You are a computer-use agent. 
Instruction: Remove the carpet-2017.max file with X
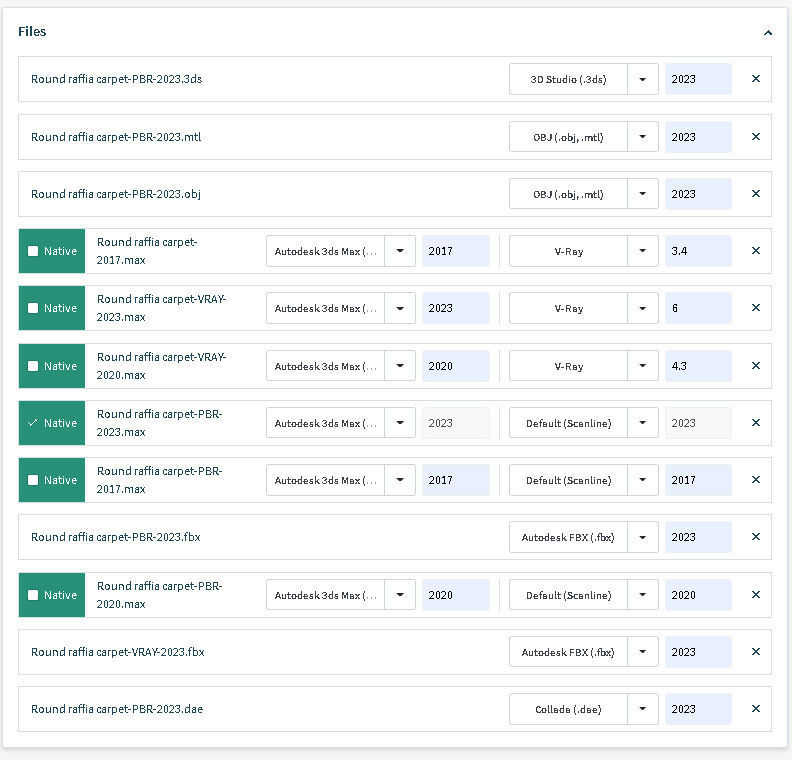coord(755,251)
